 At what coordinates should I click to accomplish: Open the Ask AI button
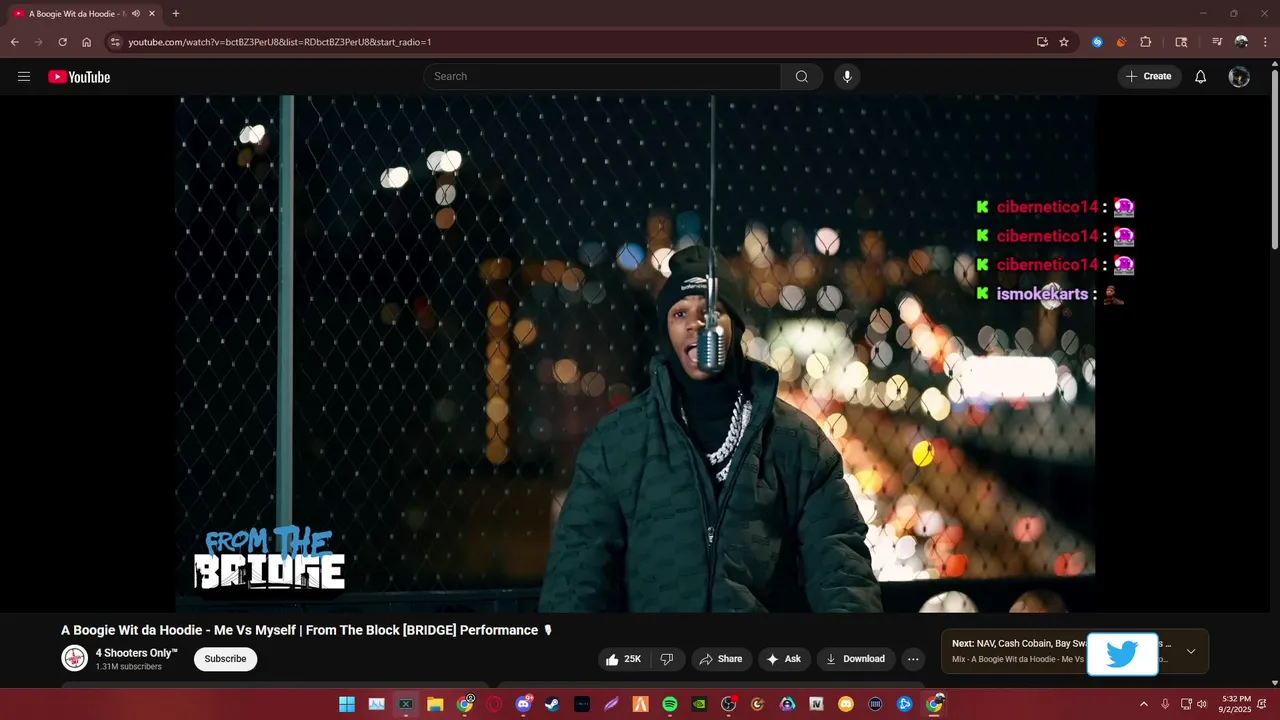(x=783, y=659)
